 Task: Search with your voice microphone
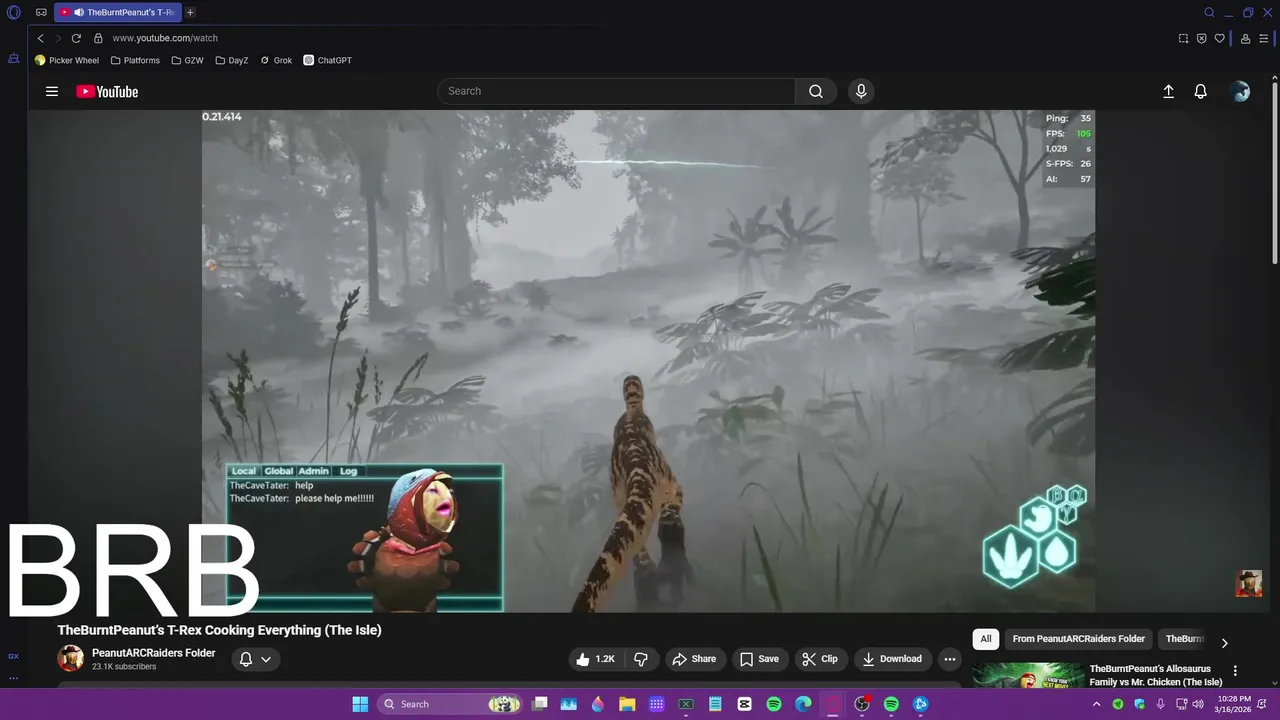tap(861, 91)
